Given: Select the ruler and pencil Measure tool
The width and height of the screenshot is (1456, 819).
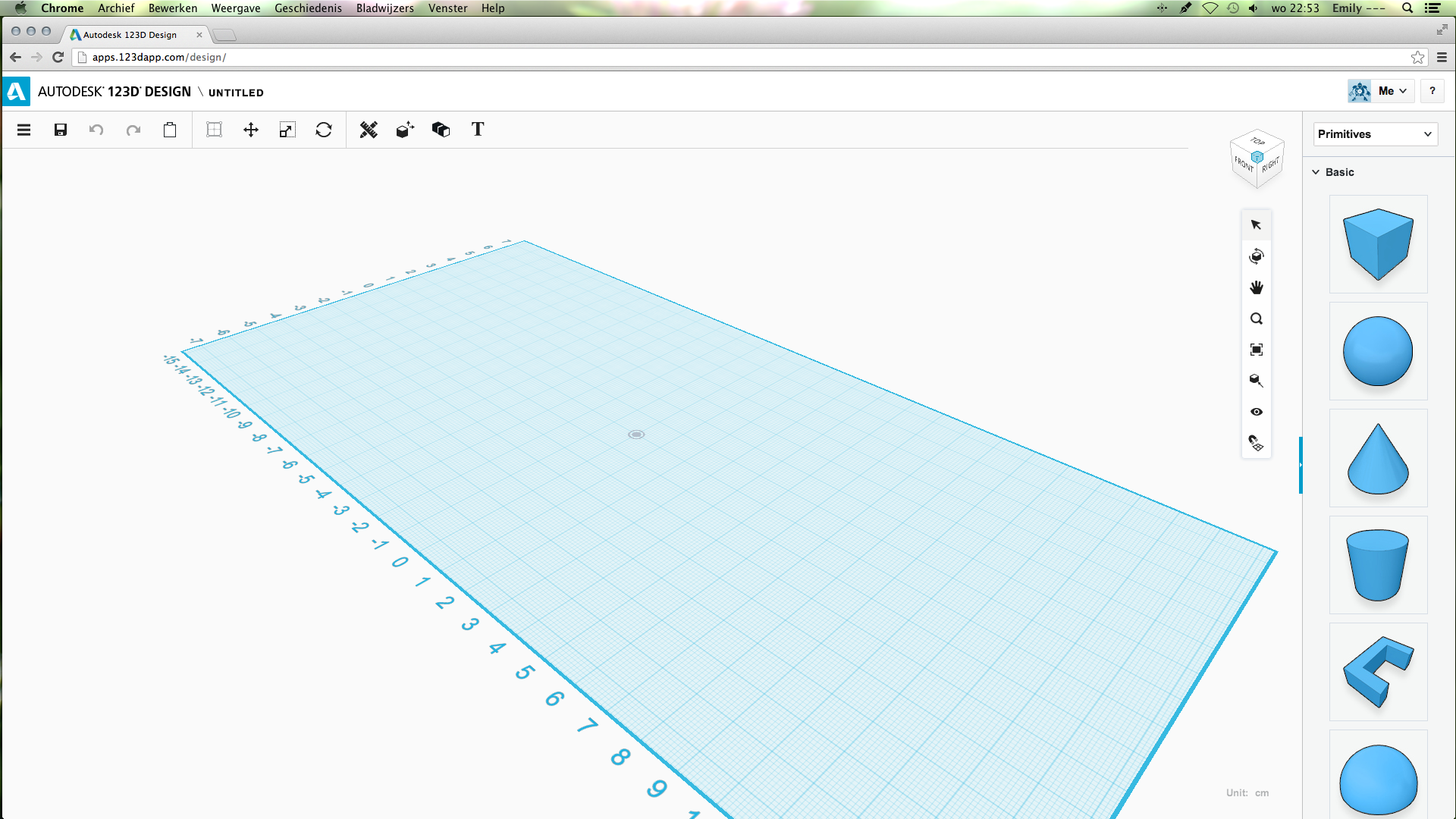Looking at the screenshot, I should click(369, 130).
